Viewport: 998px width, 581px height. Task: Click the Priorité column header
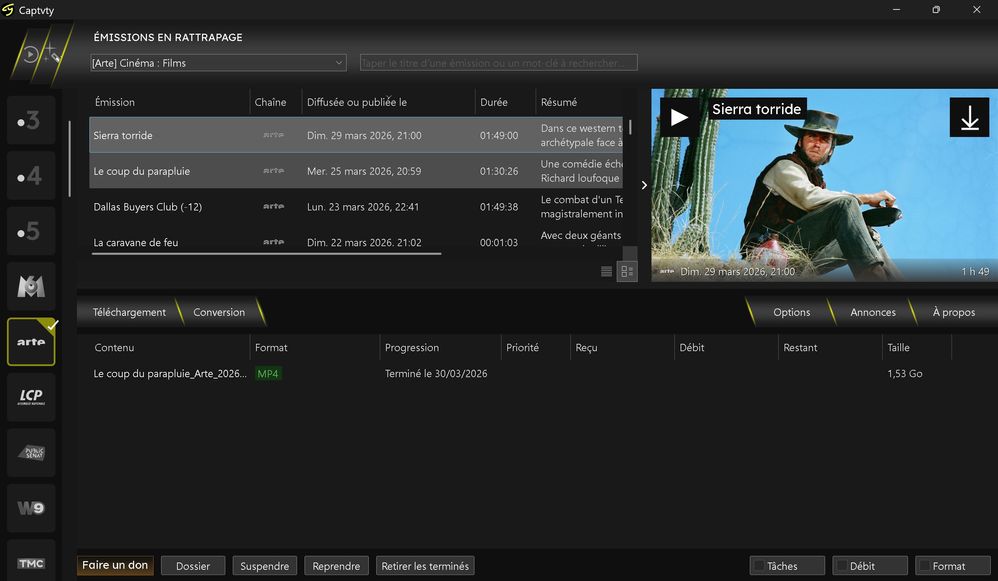[x=535, y=347]
